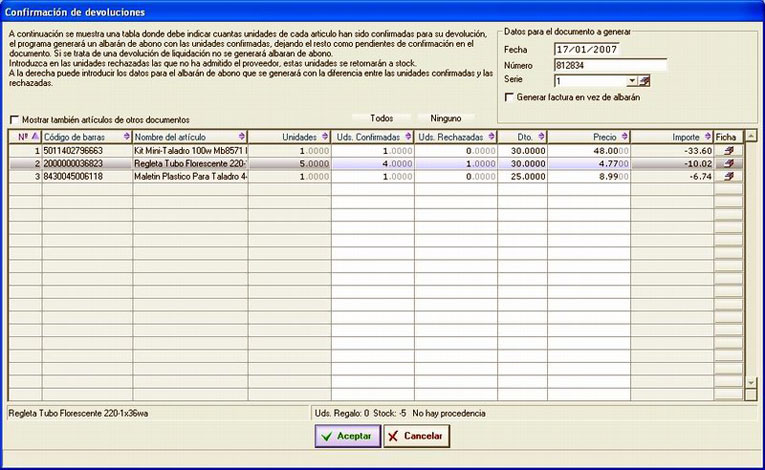The width and height of the screenshot is (765, 470).
Task: Click sort arrow on Uds. Rechazadas header
Action: click(491, 137)
